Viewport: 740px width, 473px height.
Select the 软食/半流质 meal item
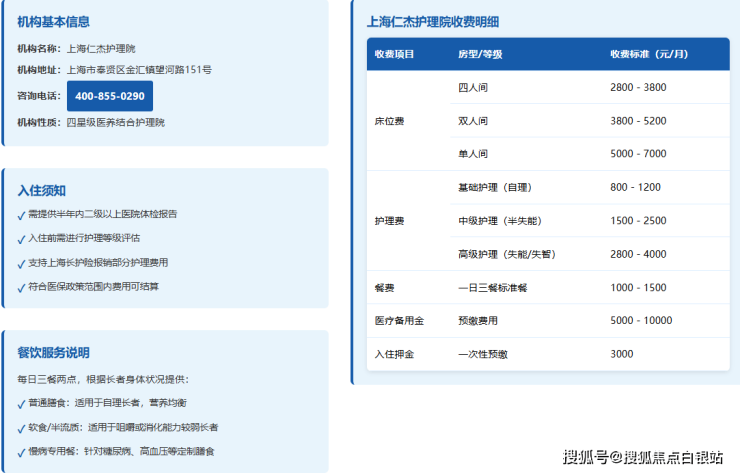click(118, 428)
